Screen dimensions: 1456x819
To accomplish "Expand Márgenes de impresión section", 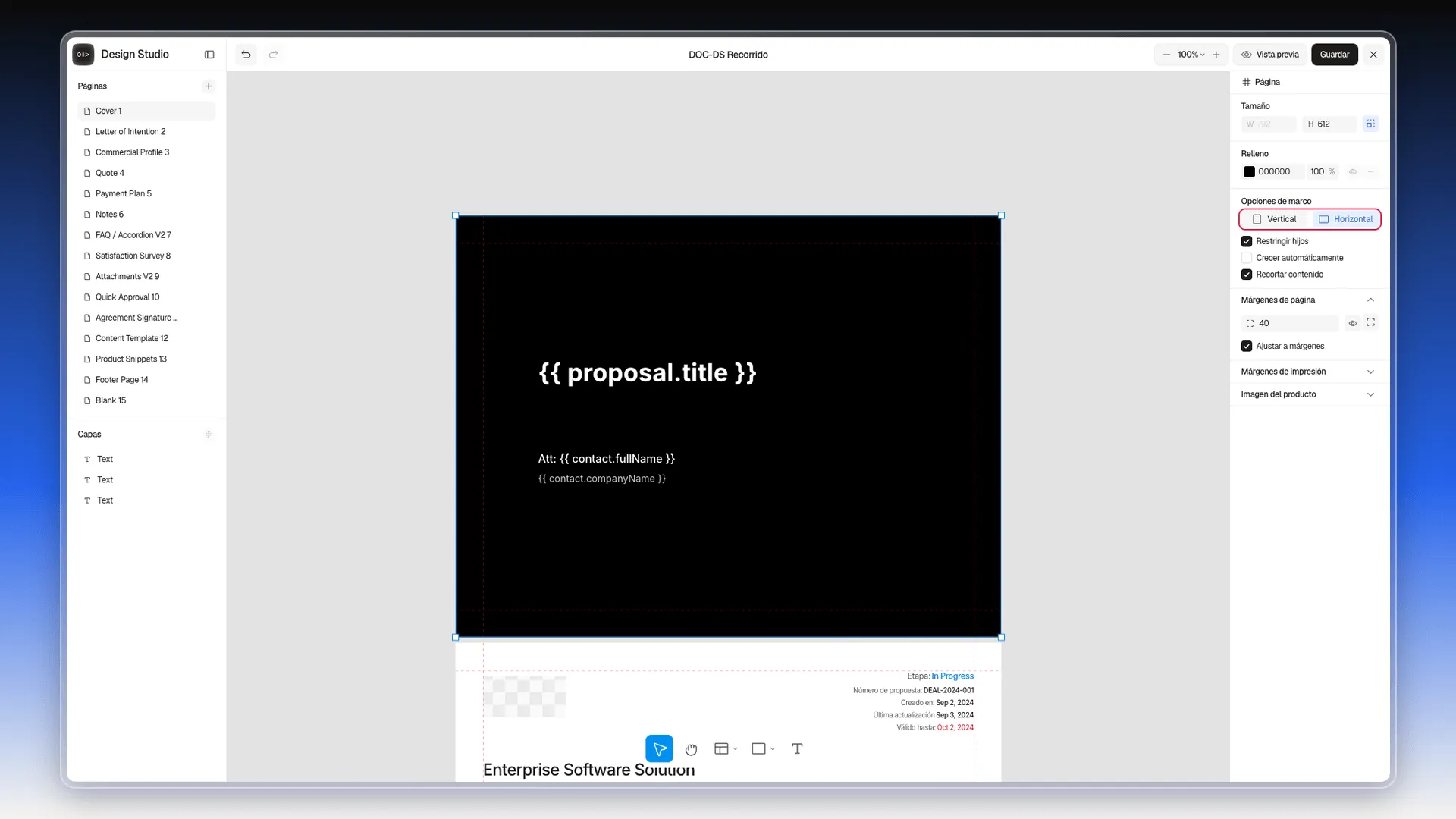I will [1370, 372].
